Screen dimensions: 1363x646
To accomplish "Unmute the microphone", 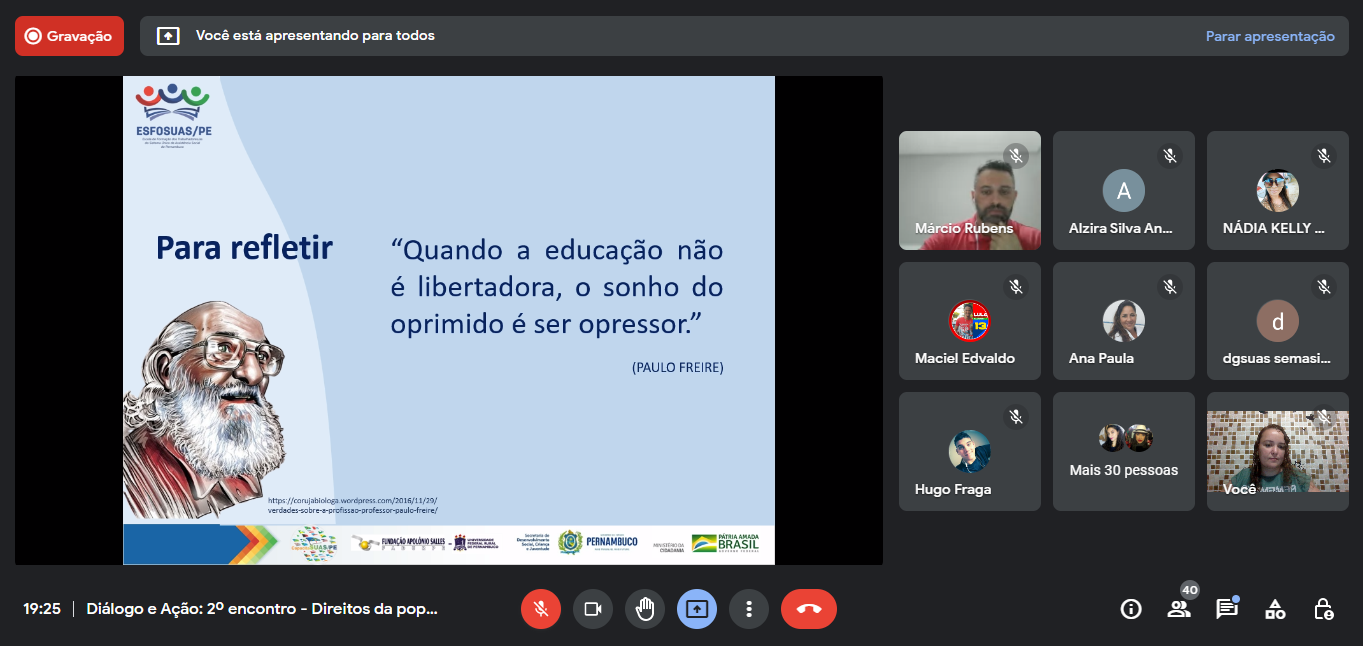I will click(x=541, y=609).
